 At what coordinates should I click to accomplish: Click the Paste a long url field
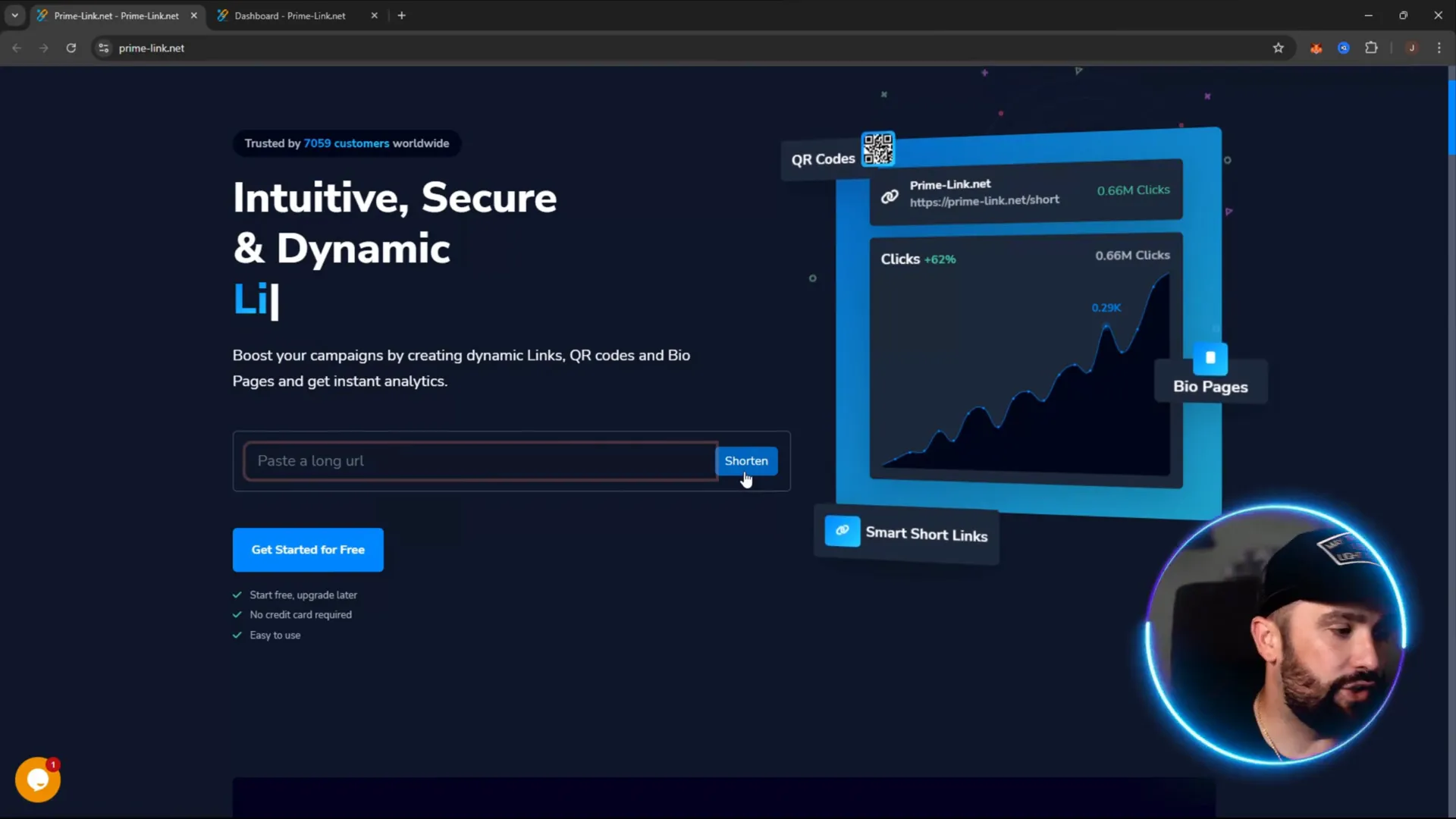(x=480, y=461)
